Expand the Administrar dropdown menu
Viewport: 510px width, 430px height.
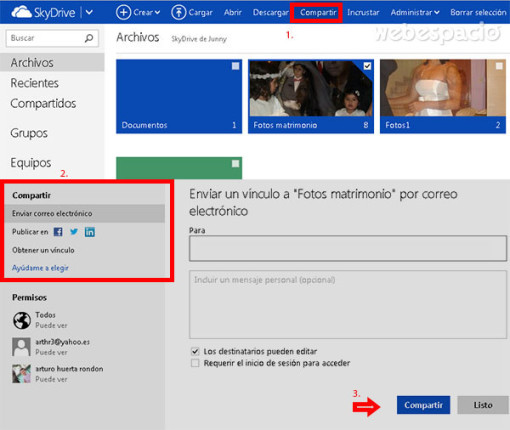coord(415,13)
